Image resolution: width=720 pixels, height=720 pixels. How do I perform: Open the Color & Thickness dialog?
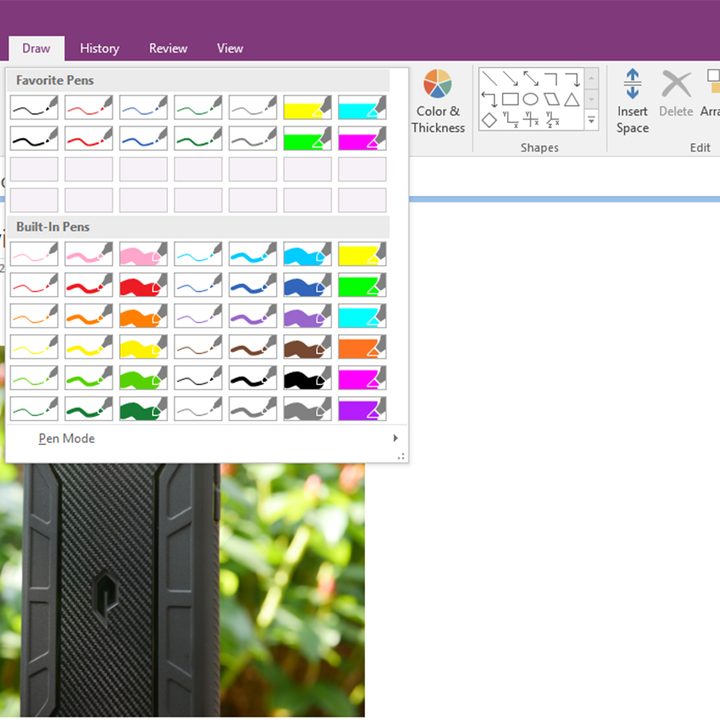438,102
